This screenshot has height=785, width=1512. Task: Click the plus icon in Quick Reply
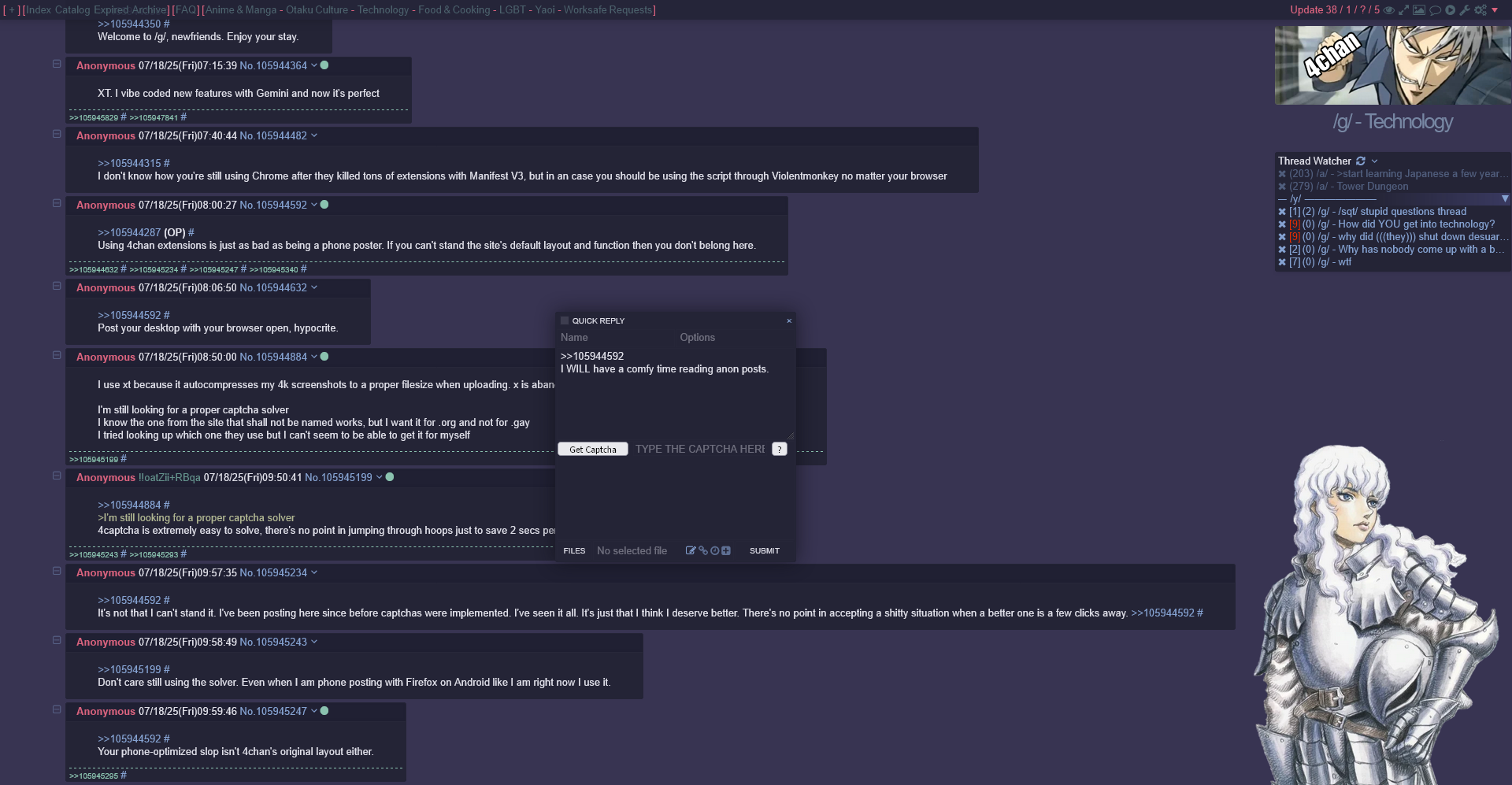click(726, 551)
